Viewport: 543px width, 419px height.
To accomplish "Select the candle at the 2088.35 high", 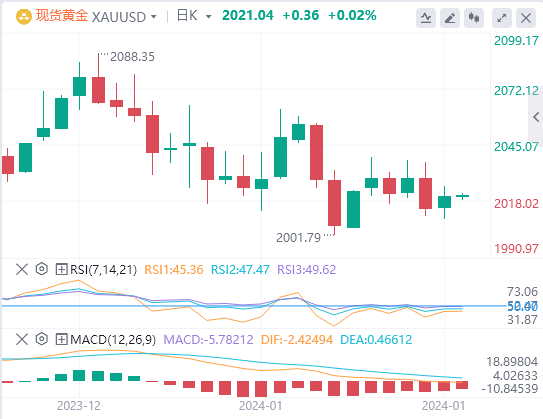I will tap(98, 79).
